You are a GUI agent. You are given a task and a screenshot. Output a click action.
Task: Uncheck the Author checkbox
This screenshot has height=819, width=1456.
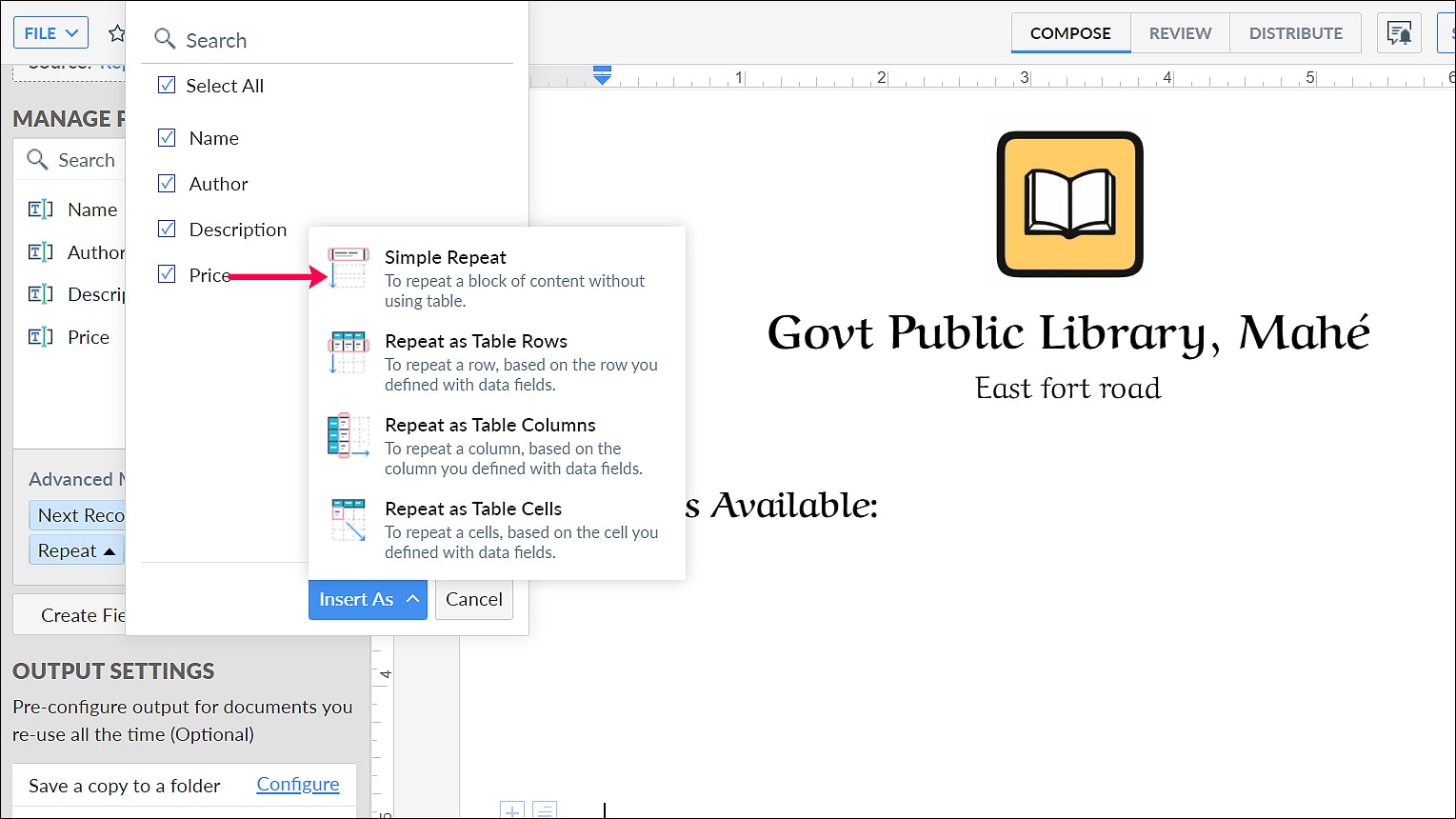point(167,183)
